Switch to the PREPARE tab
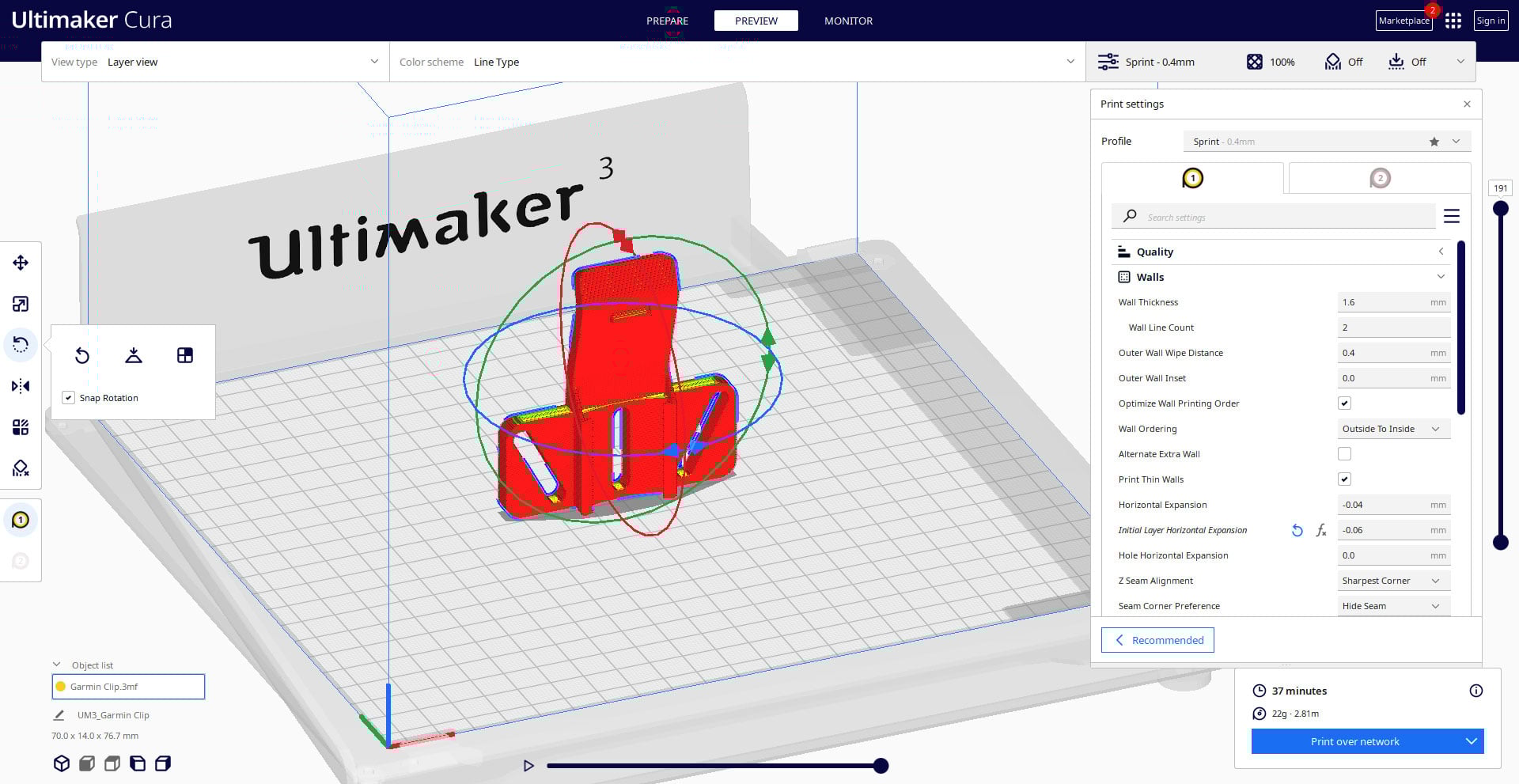 pos(667,21)
